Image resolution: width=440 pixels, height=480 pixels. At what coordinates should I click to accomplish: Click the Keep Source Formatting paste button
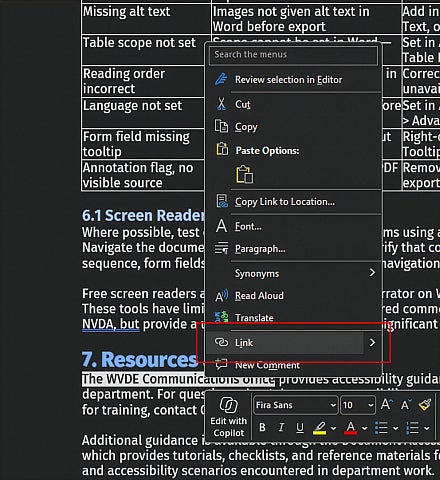pos(245,174)
